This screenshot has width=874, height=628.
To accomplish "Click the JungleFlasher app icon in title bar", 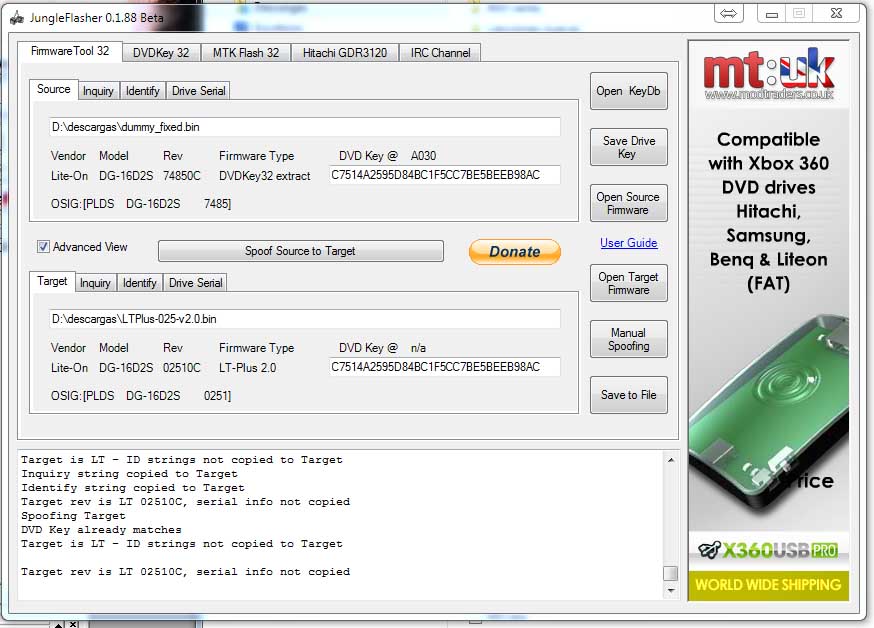I will [17, 17].
